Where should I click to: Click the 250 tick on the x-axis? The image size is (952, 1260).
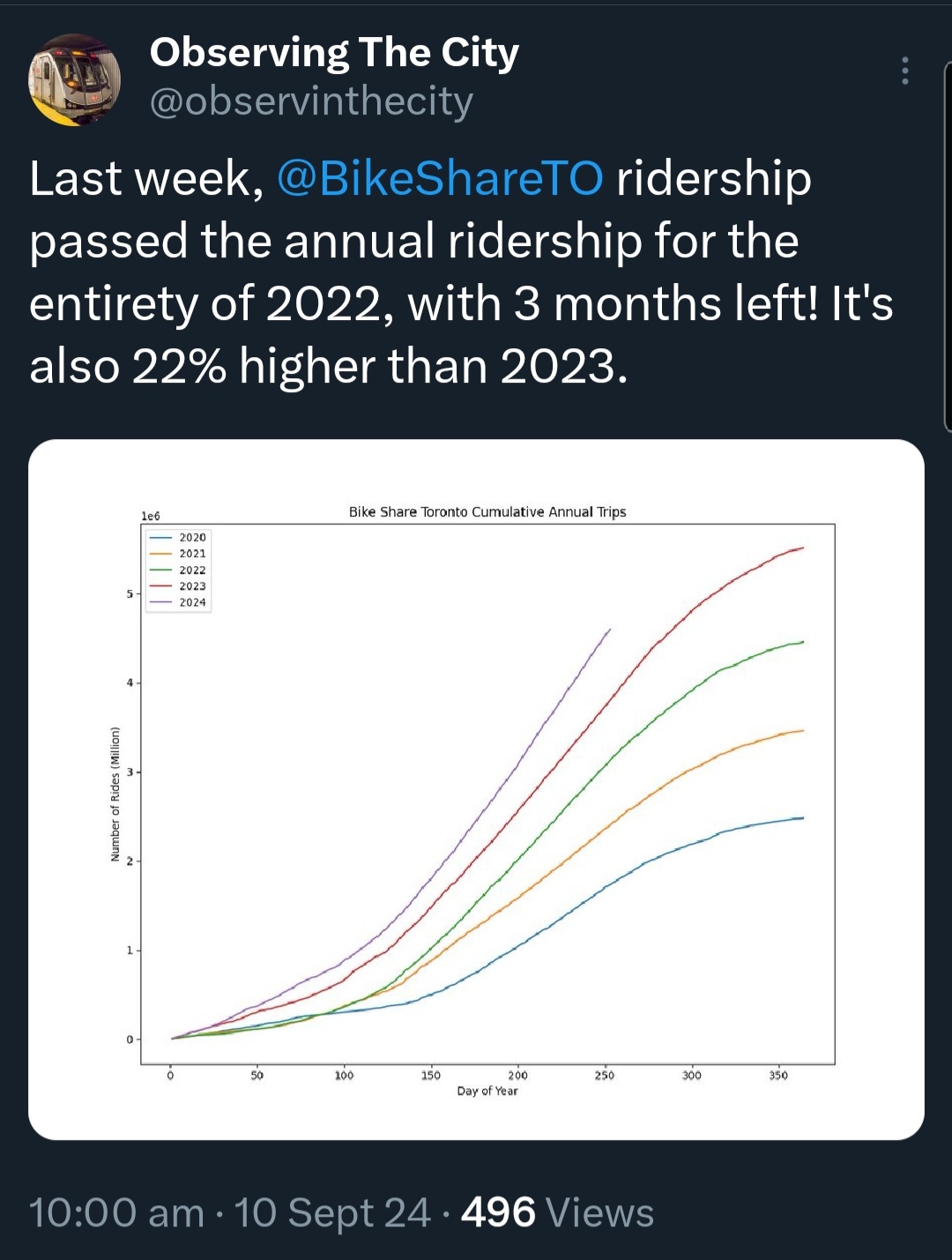[605, 1076]
